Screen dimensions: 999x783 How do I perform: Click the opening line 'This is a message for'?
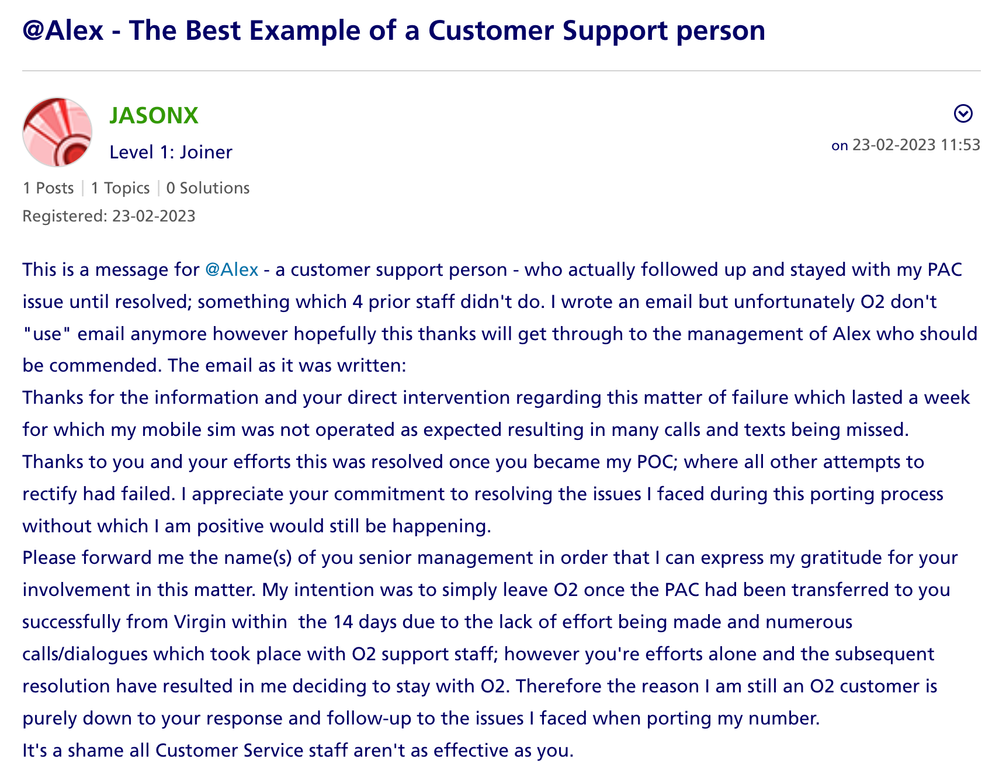(x=111, y=270)
